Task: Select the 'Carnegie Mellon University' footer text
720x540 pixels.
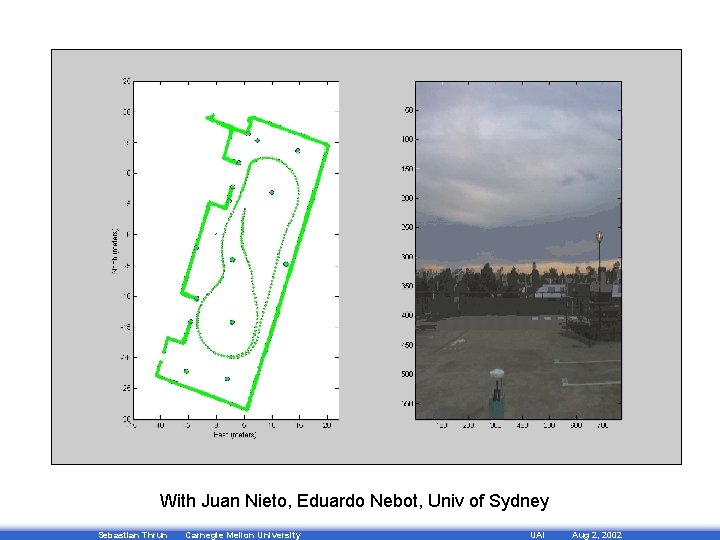Action: tap(243, 535)
